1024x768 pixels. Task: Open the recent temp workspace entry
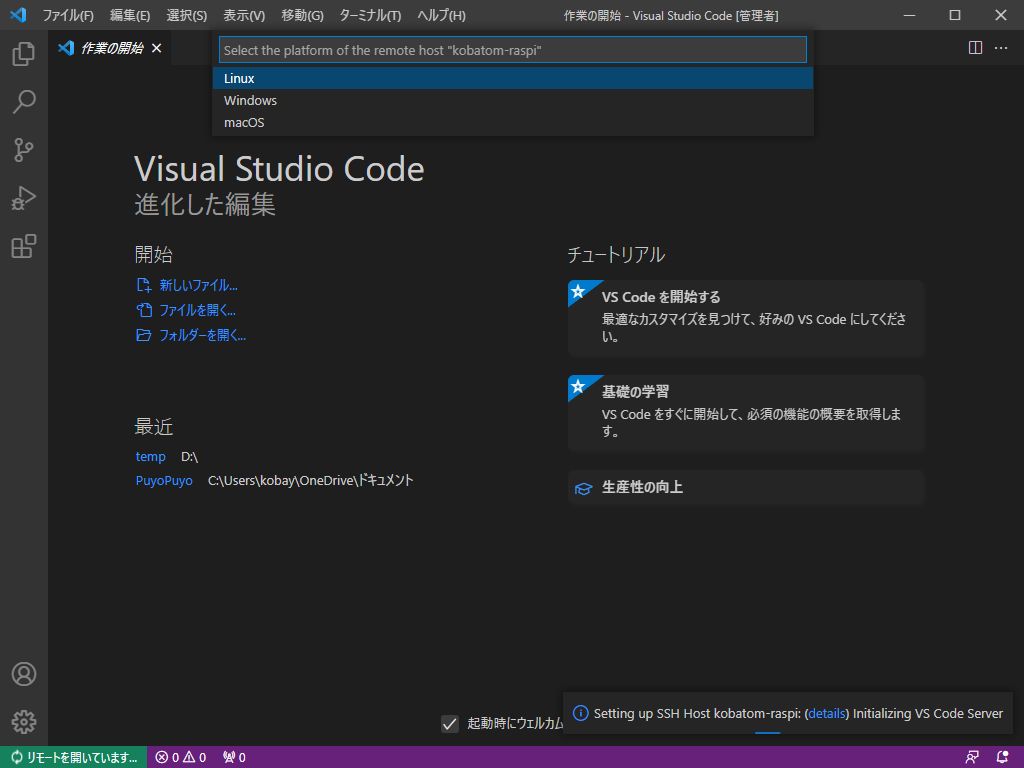(150, 456)
